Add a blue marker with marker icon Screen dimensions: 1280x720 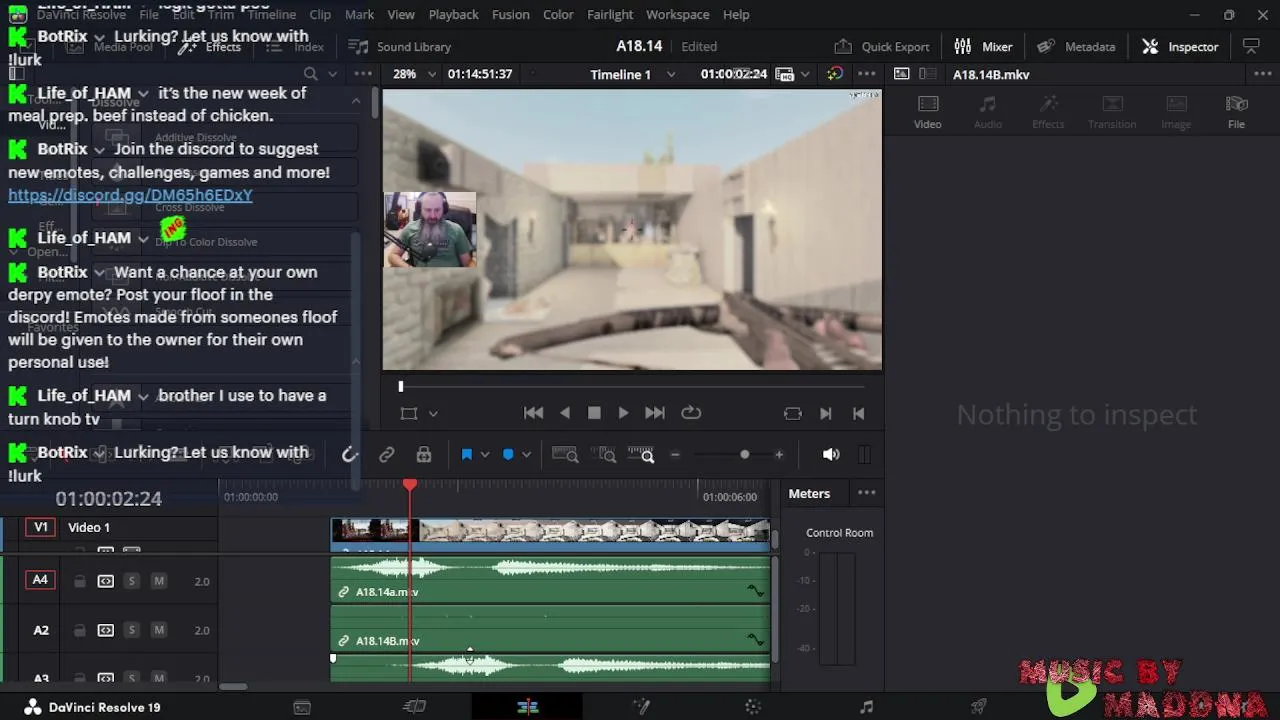(x=508, y=455)
